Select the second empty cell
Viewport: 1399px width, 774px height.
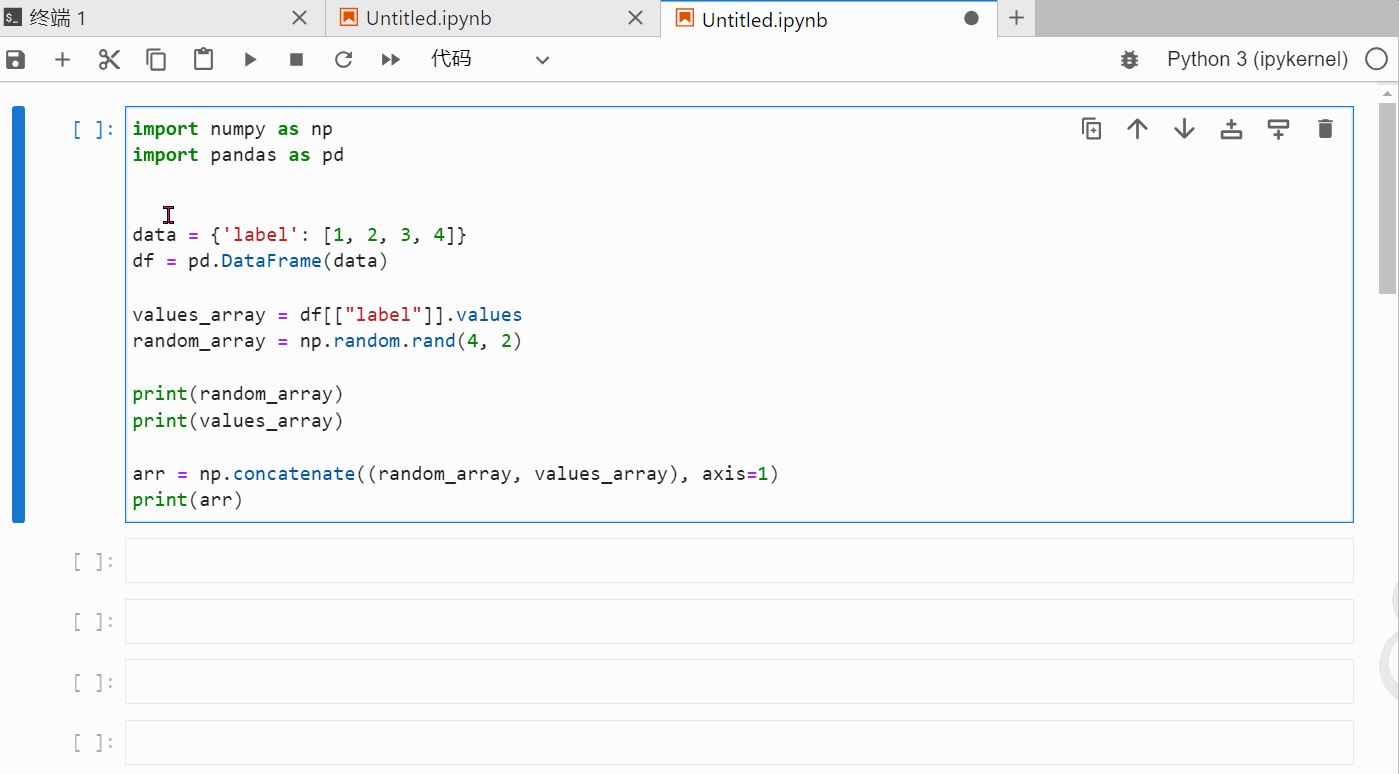pos(739,621)
